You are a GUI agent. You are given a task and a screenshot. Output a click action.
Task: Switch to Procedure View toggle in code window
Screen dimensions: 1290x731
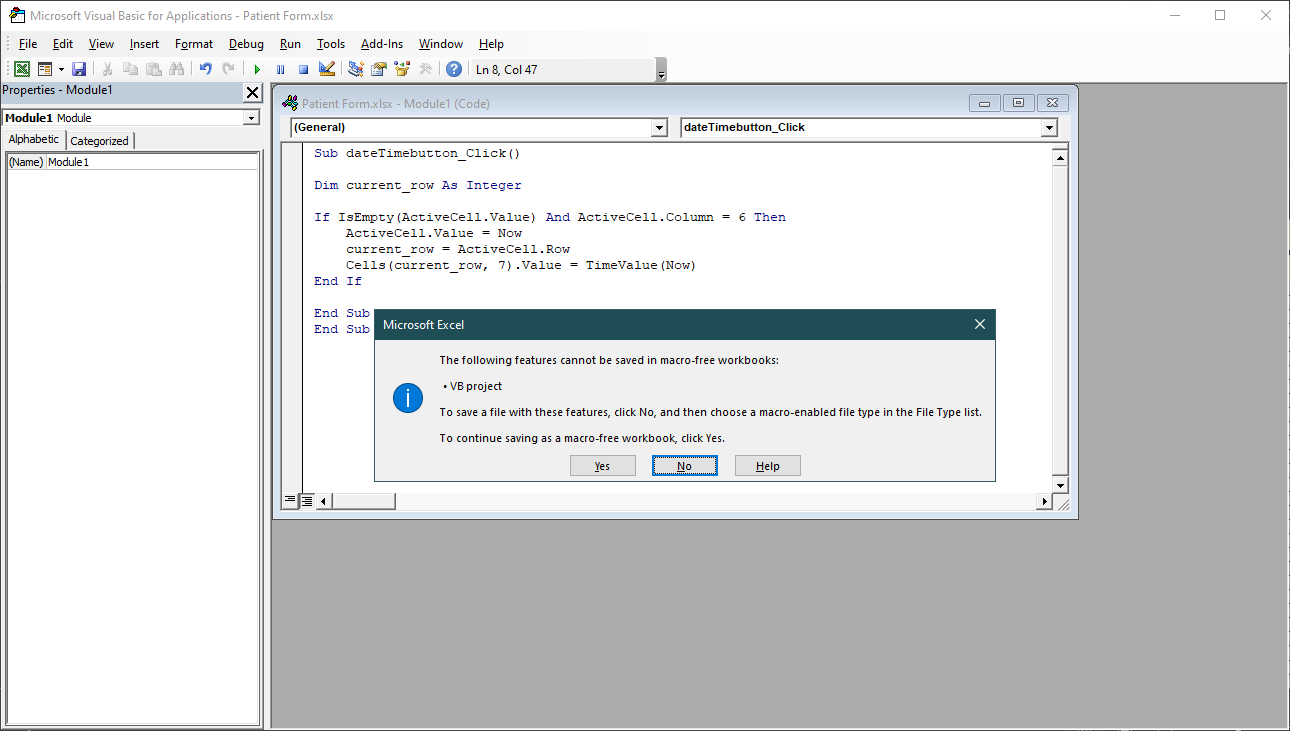(290, 500)
